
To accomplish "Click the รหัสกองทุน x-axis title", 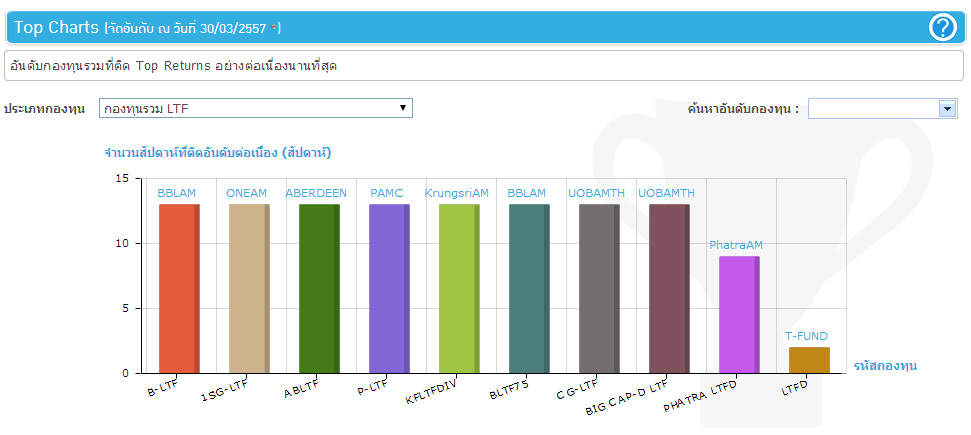I will pyautogui.click(x=885, y=366).
